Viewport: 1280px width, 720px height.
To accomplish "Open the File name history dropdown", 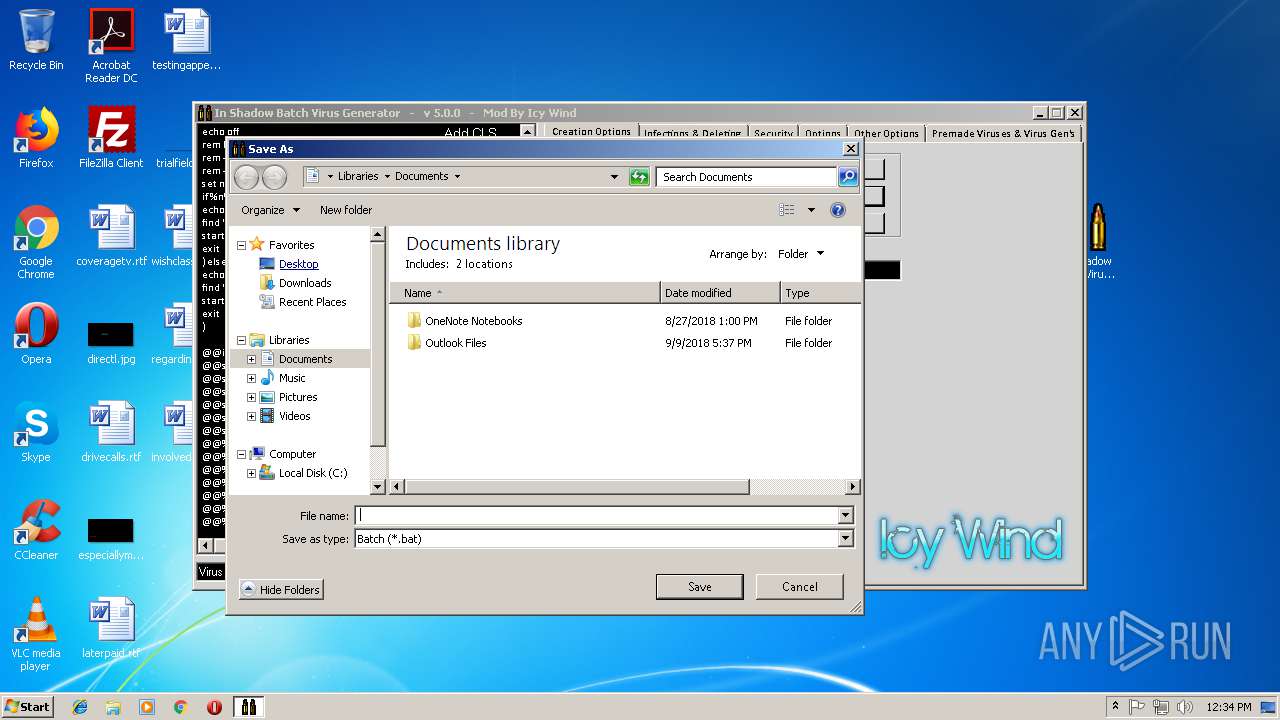I will pos(845,516).
